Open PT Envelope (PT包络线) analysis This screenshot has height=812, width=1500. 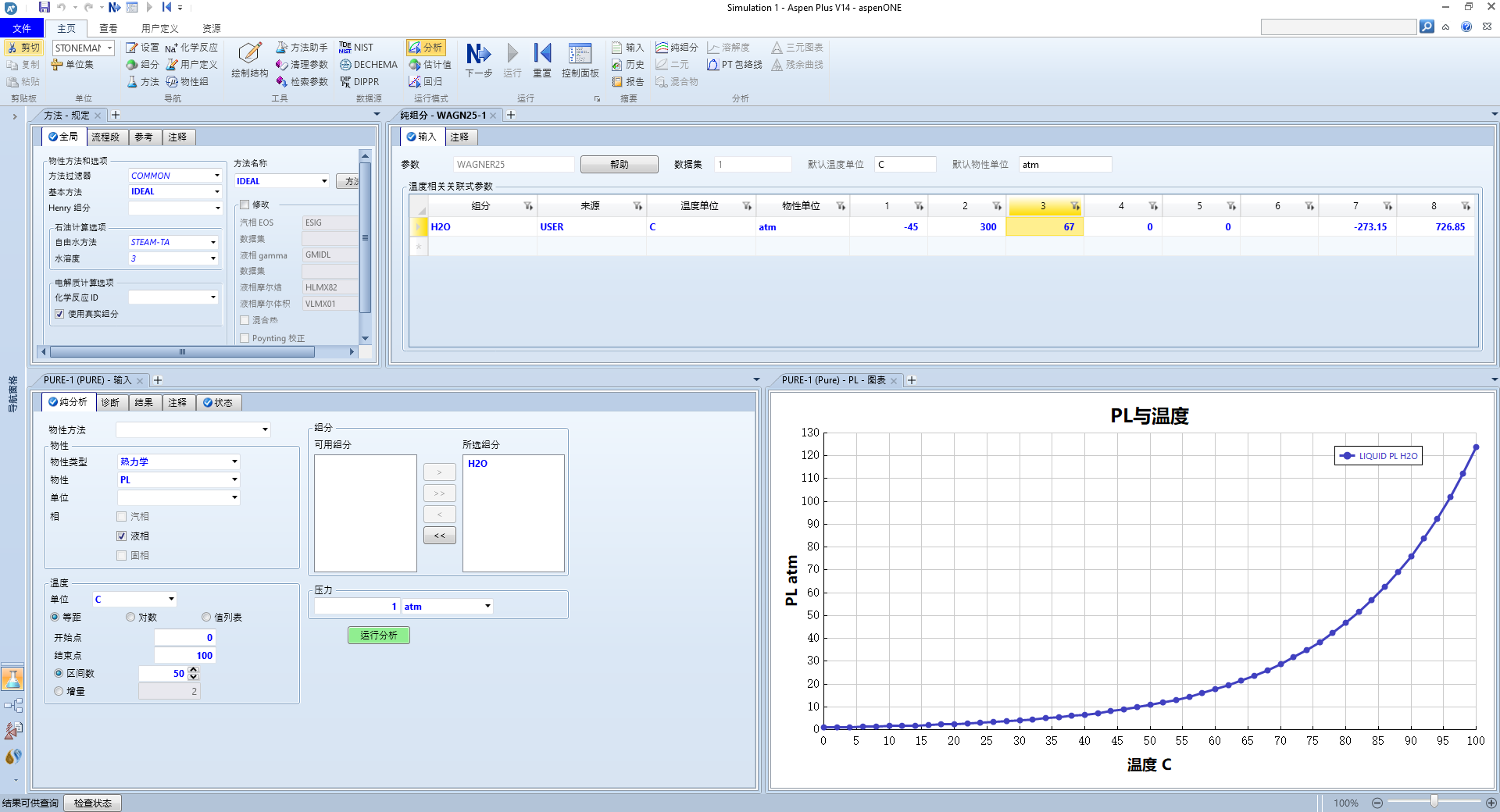coord(734,65)
